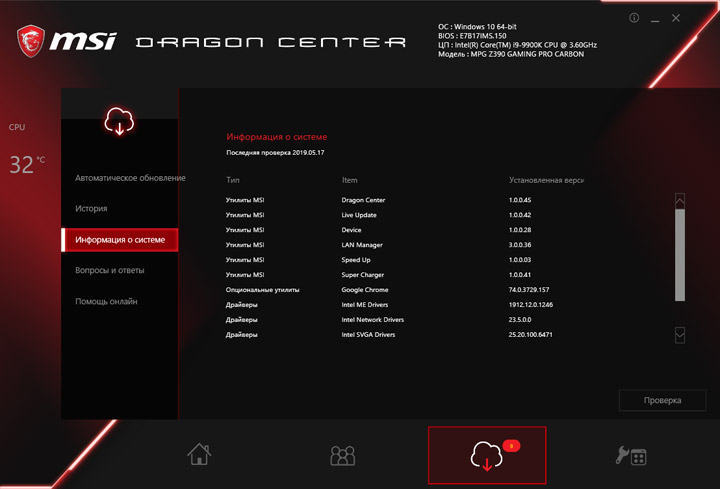This screenshot has width=720, height=489.
Task: Click the CPU label in left panel
Action: coord(17,127)
